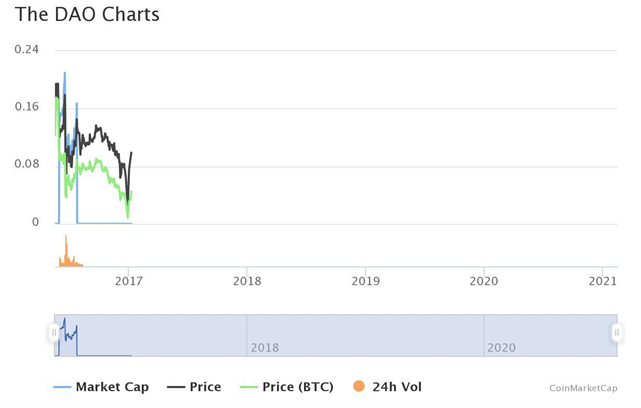Toggle the Price (BTC) legend series

[x=287, y=387]
